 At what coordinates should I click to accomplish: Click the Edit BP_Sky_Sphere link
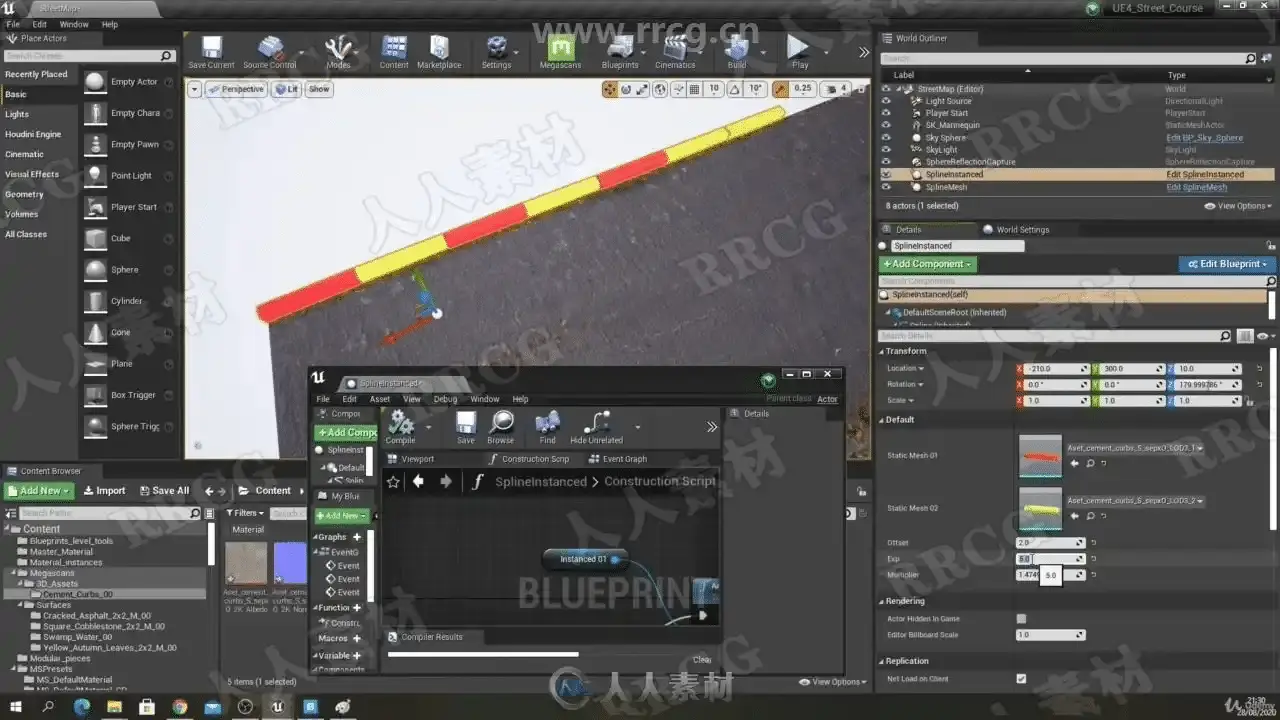pyautogui.click(x=1205, y=138)
